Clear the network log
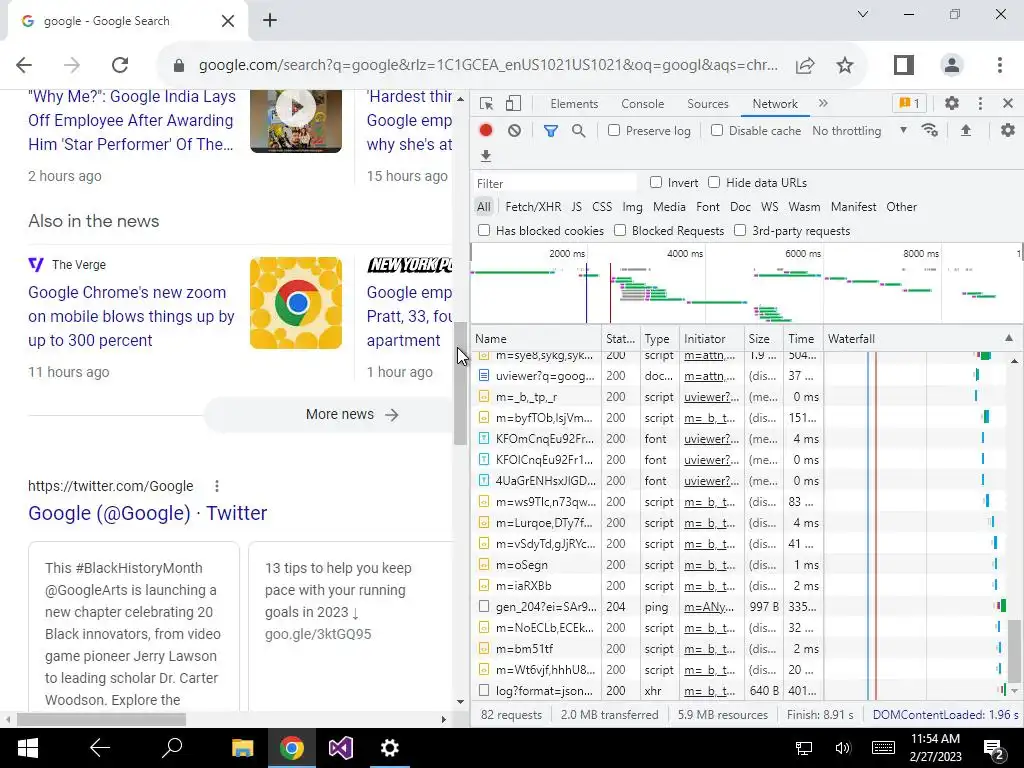Viewport: 1024px width, 768px height. [515, 130]
